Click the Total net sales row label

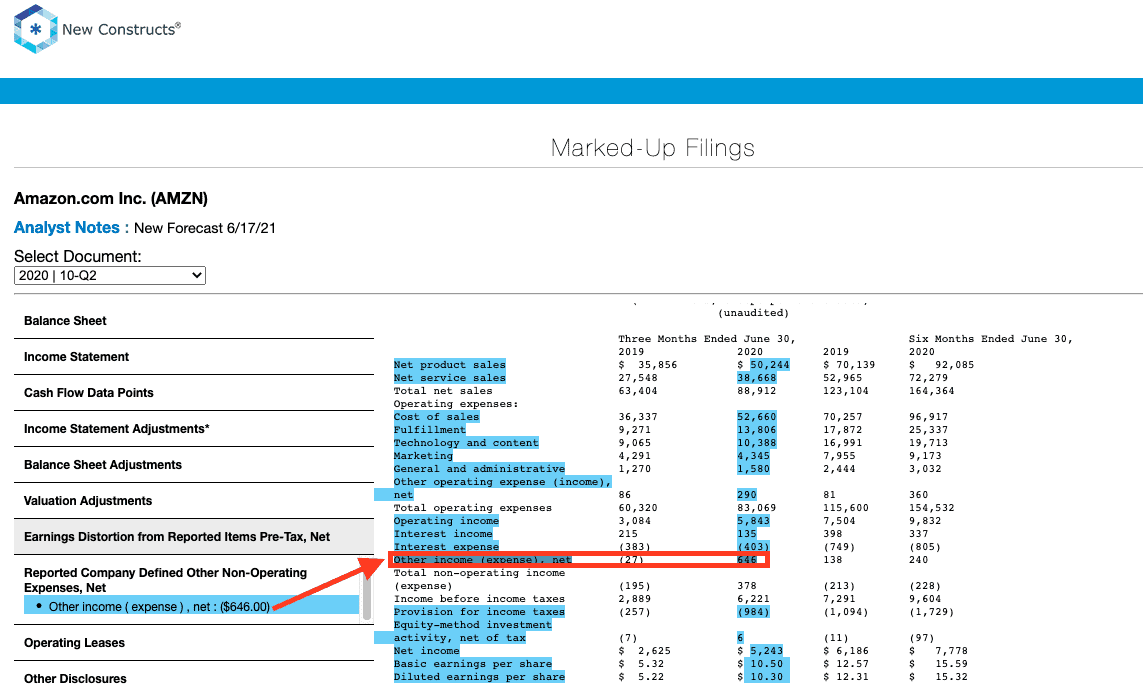pos(443,391)
